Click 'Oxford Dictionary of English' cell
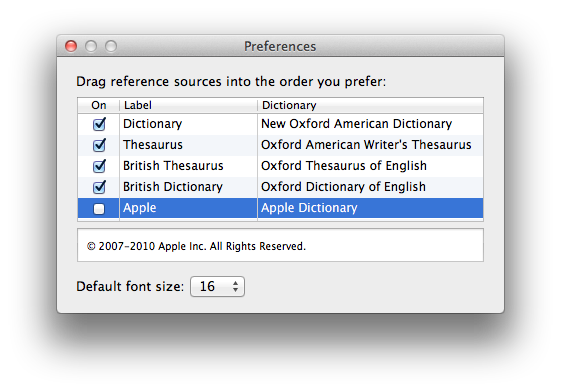The height and width of the screenshot is (392, 561). (x=370, y=187)
